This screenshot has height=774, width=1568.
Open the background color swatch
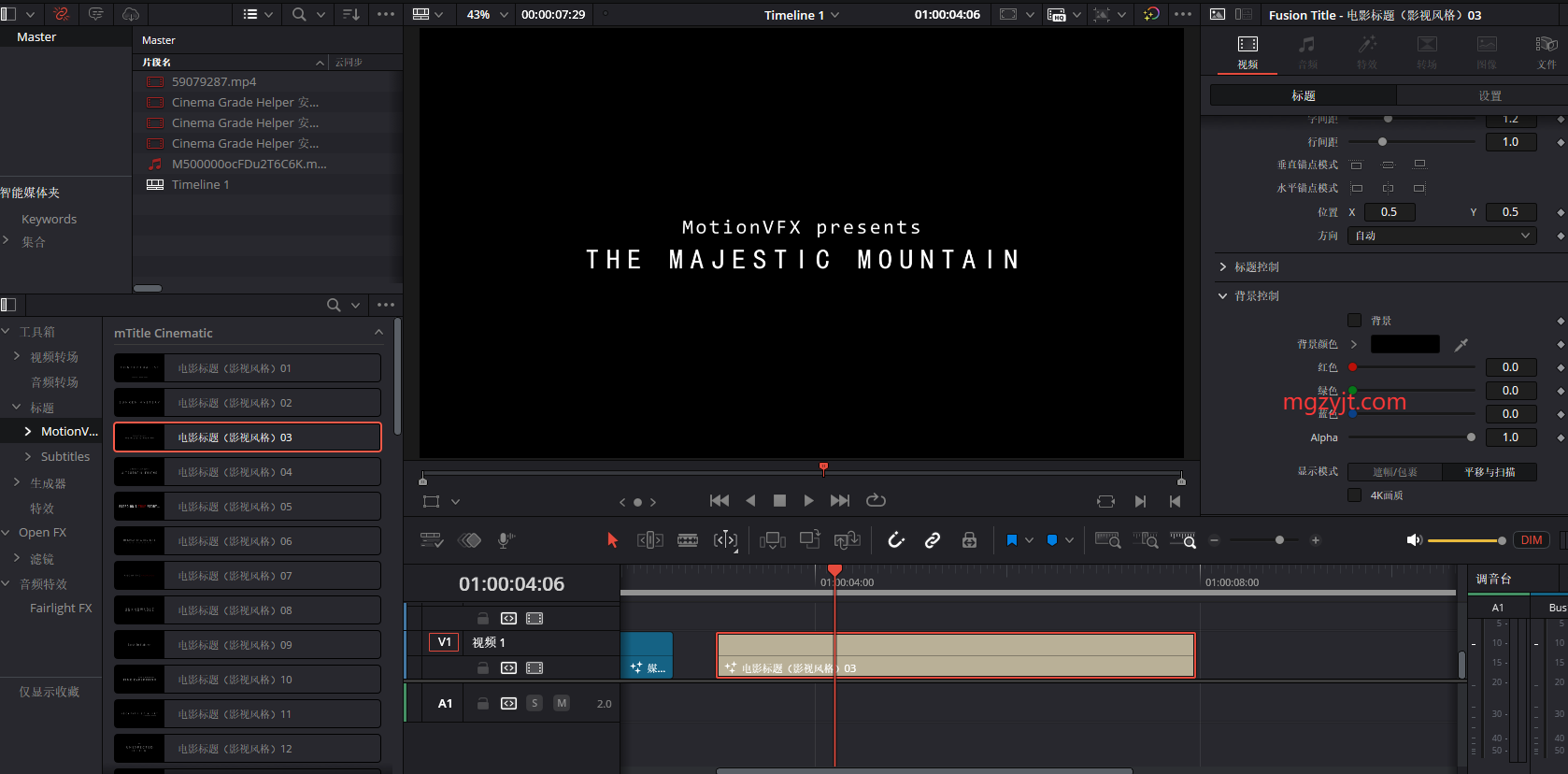pos(1404,344)
